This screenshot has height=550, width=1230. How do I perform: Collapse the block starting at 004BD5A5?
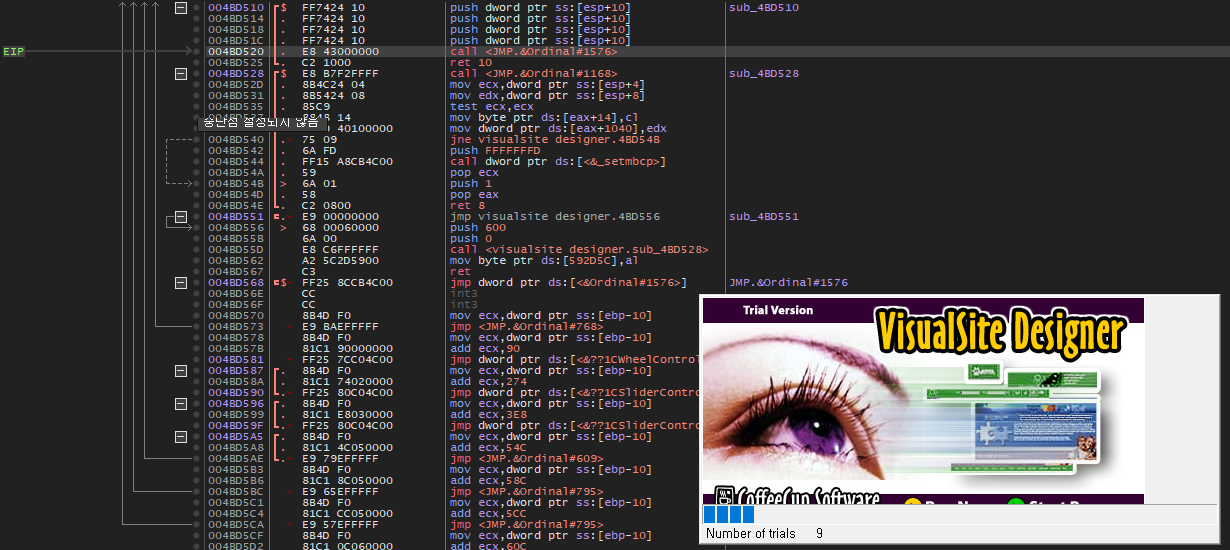coord(181,436)
